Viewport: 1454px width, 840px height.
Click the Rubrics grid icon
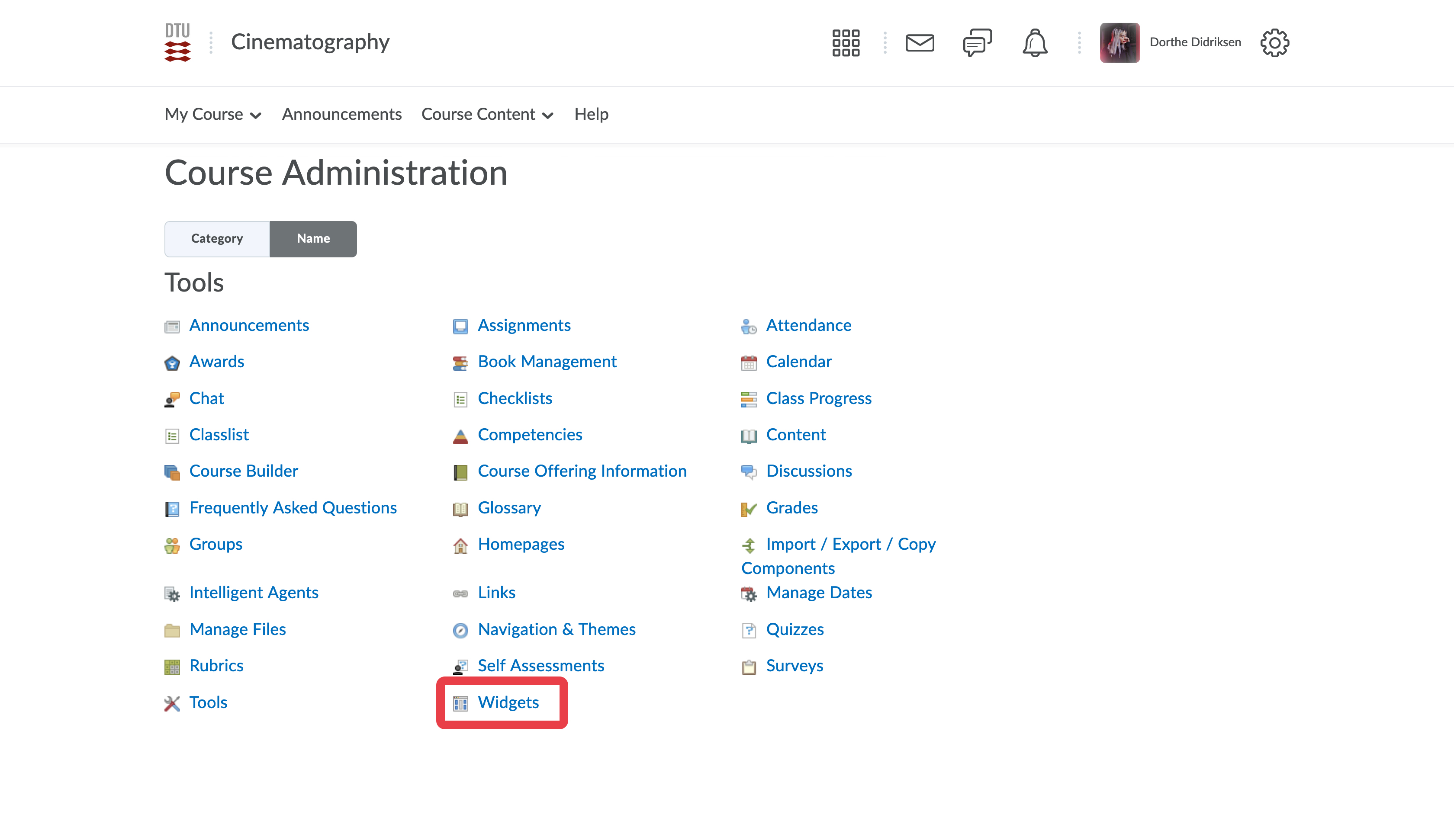click(172, 667)
